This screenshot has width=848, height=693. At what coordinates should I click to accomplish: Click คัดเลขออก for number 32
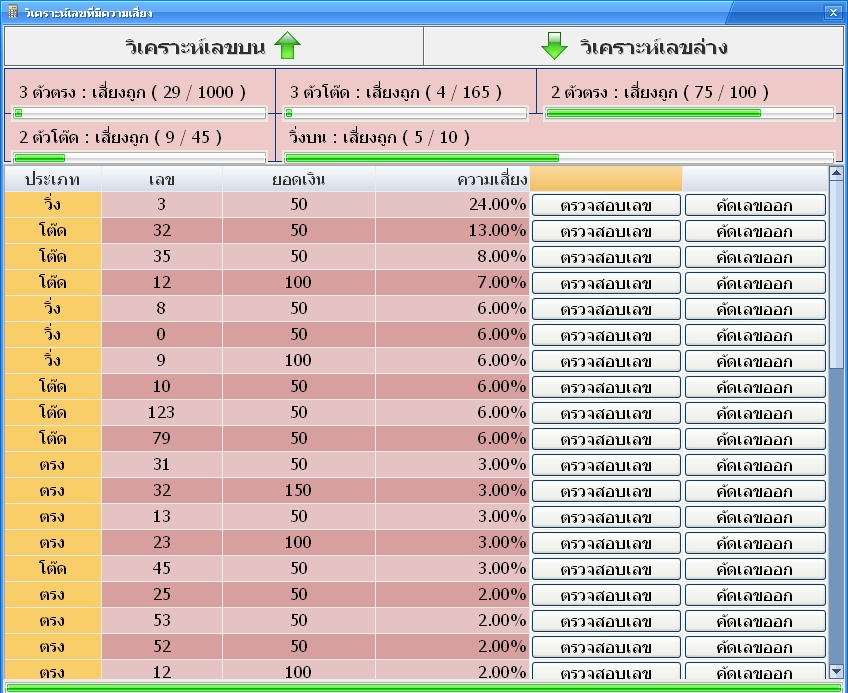pos(753,231)
